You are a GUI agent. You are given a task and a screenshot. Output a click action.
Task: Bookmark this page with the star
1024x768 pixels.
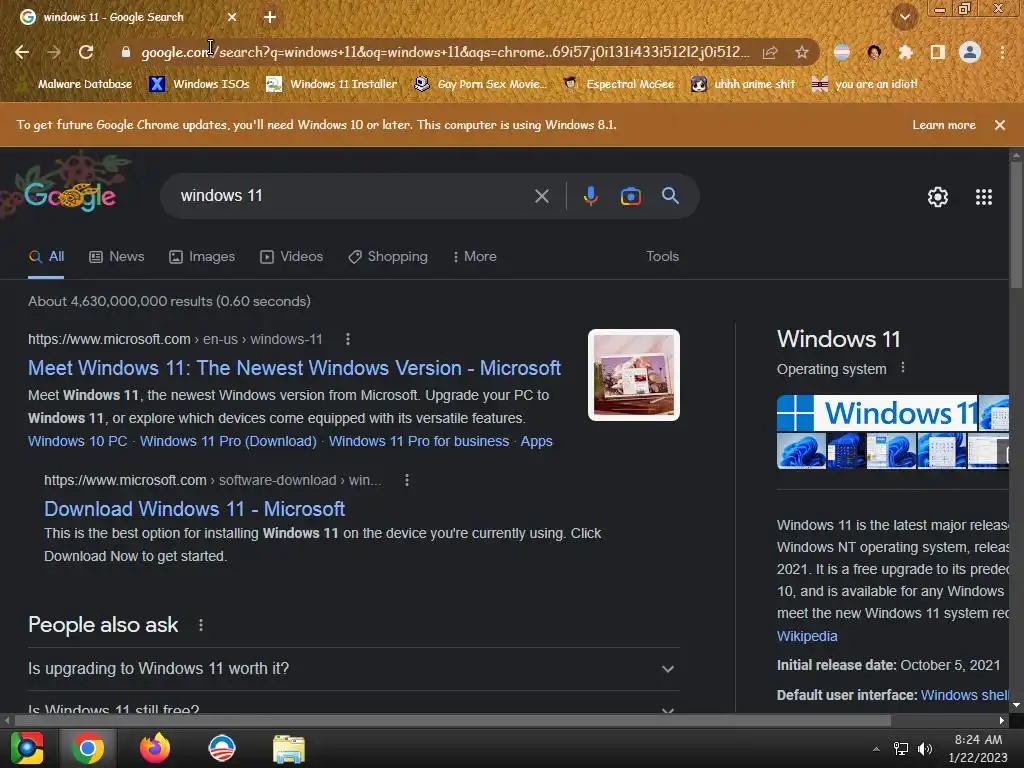802,52
